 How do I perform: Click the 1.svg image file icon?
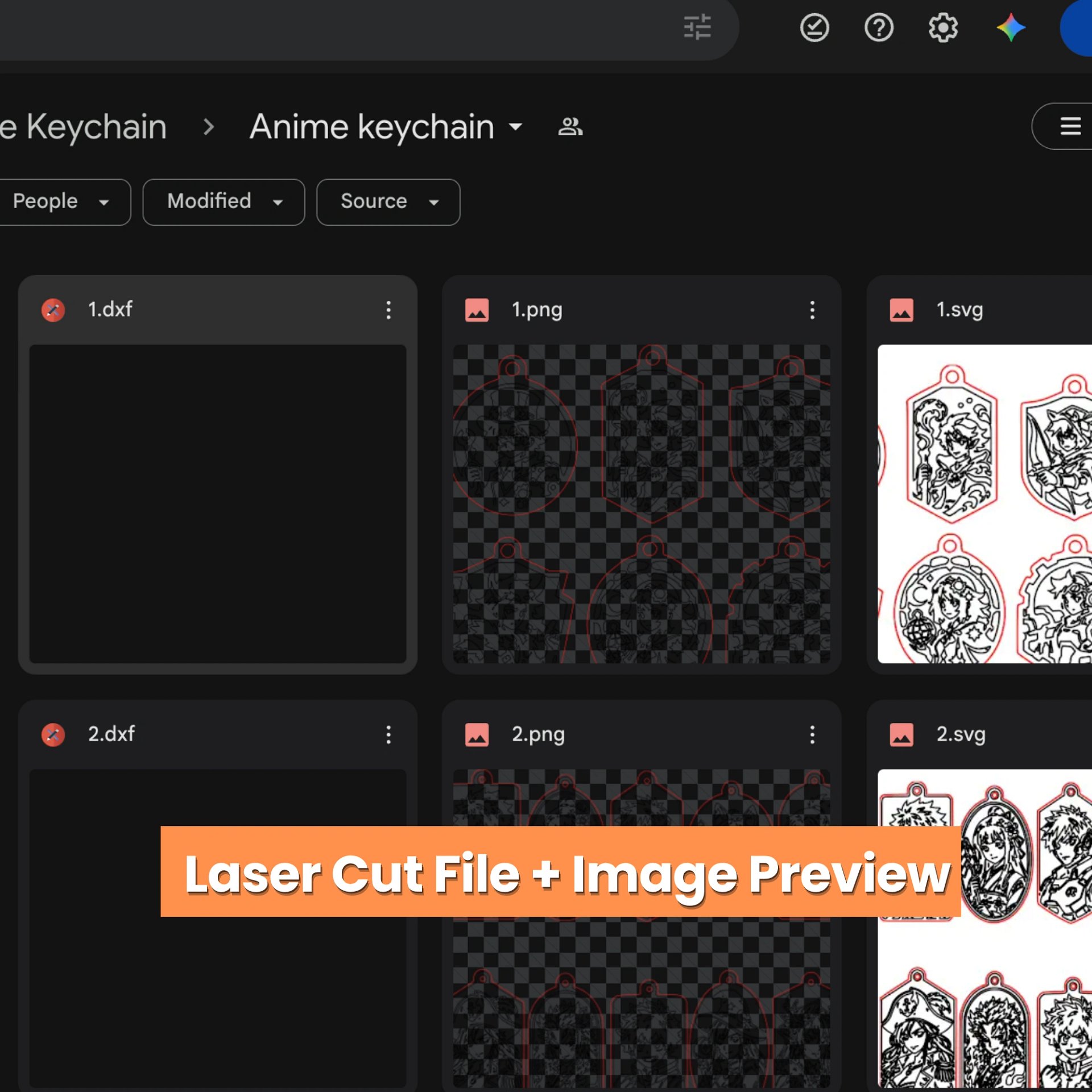coord(901,310)
